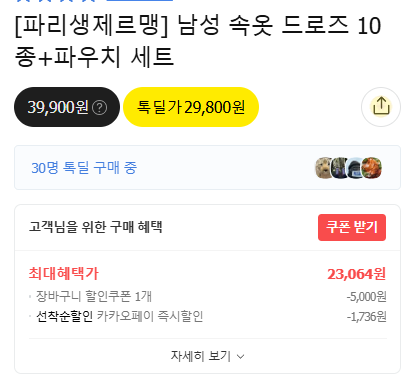
Task: Select the first buyer profile avatar
Action: [x=323, y=168]
